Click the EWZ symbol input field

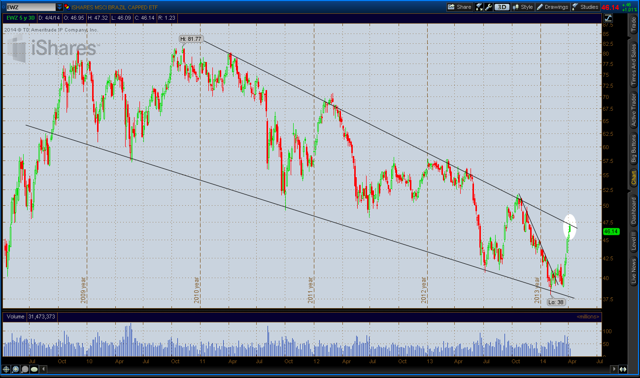[x=31, y=7]
